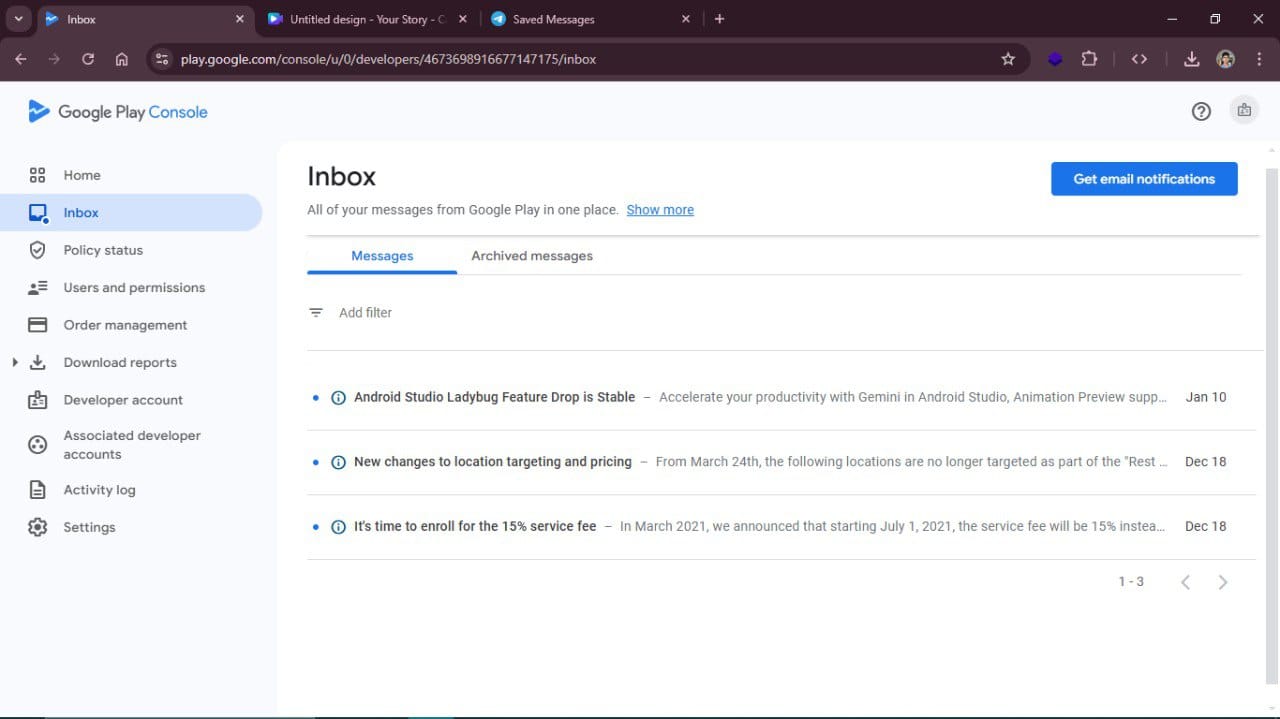Click the Policy status shield icon

pos(38,250)
